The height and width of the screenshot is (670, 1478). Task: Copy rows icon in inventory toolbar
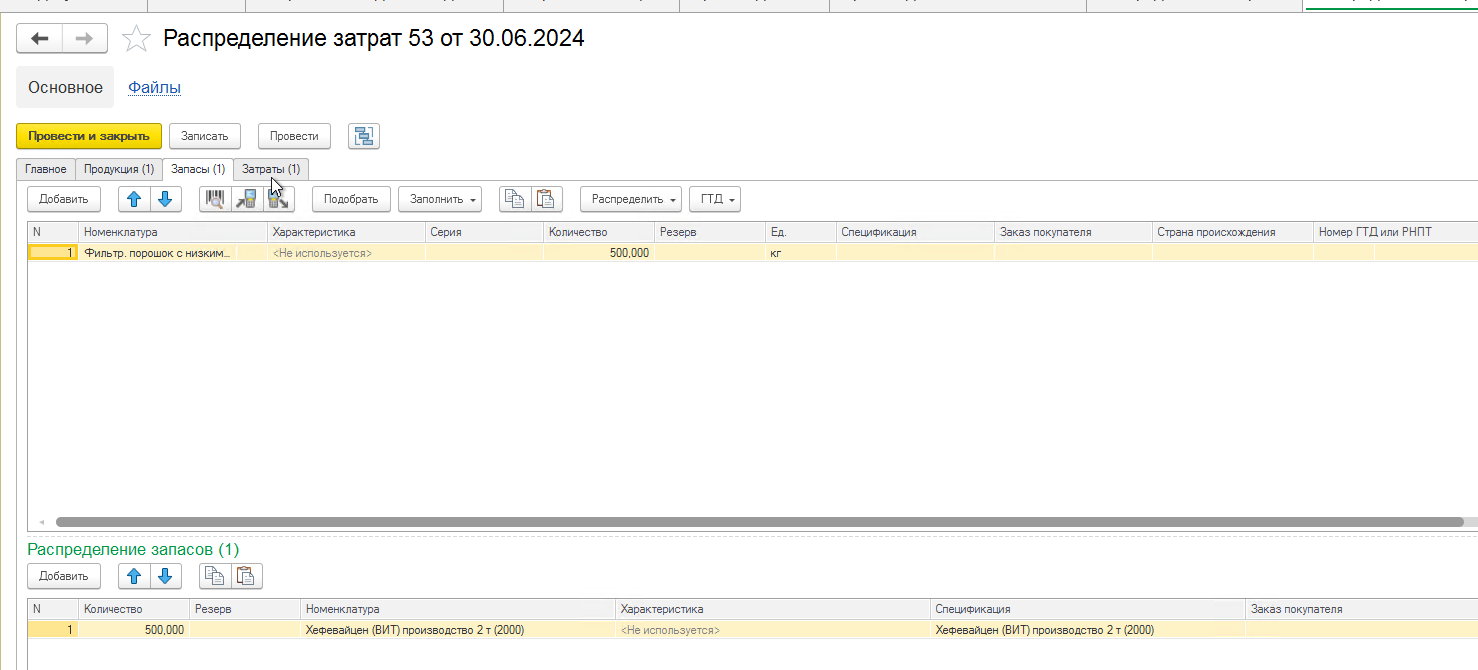[515, 199]
